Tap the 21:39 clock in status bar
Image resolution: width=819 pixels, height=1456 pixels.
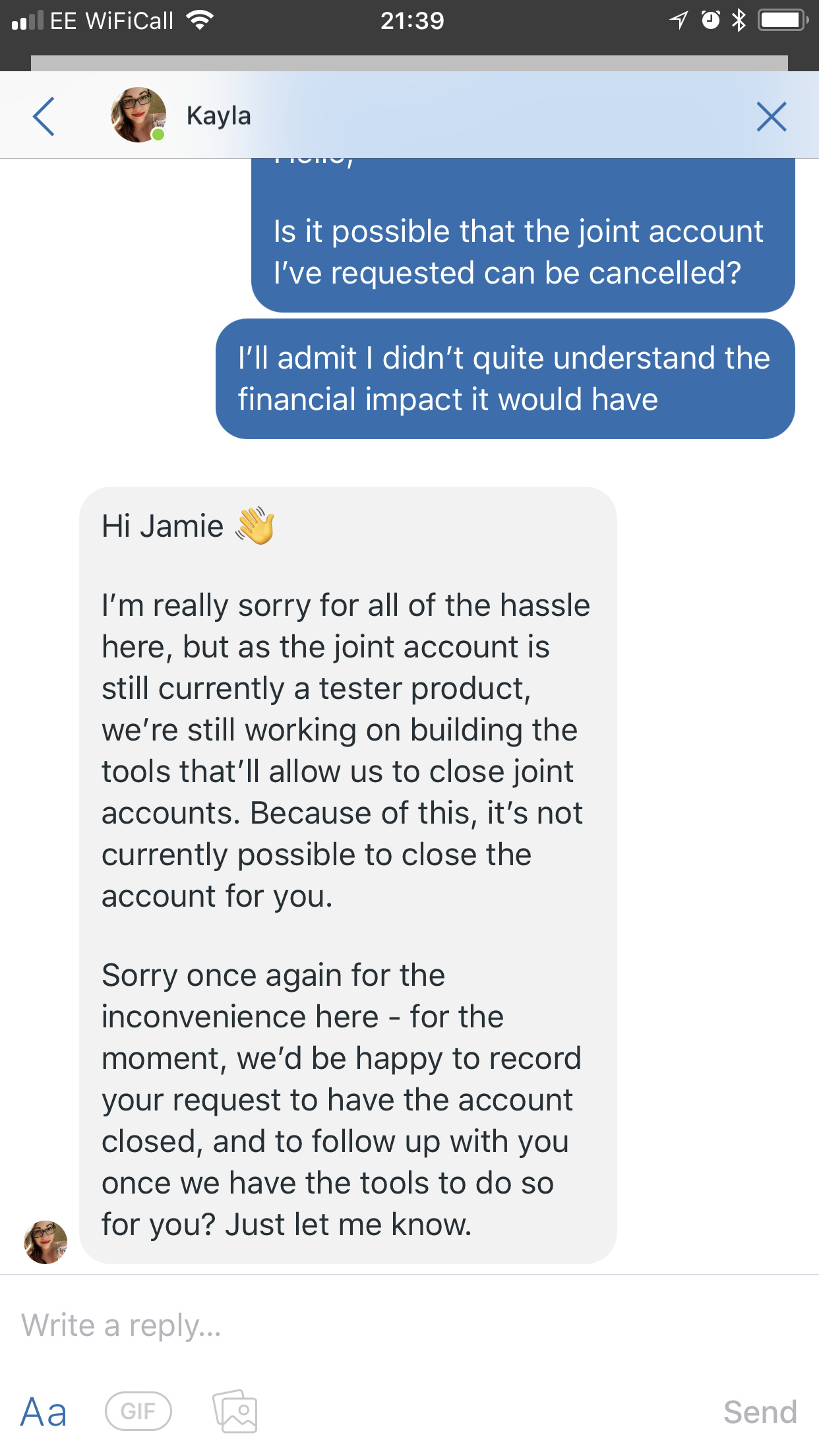click(412, 21)
